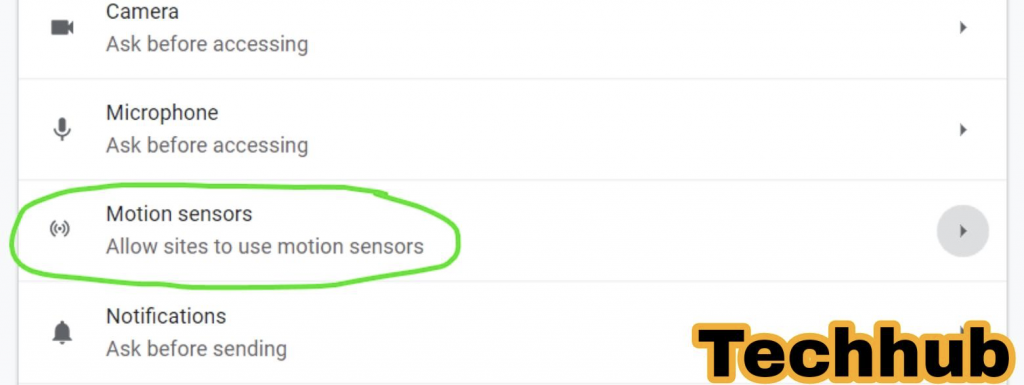Open the Microphone permission row

click(x=512, y=129)
